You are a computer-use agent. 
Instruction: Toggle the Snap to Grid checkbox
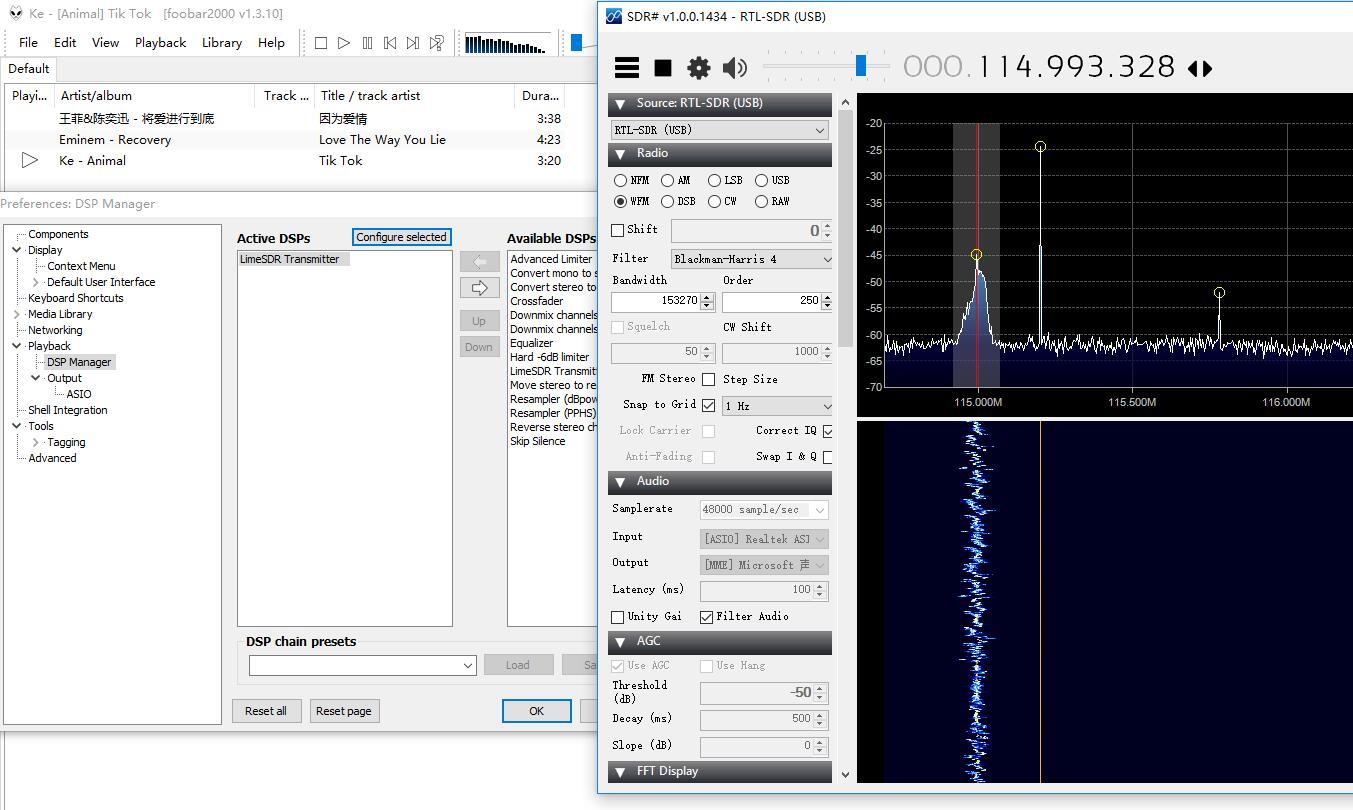click(x=708, y=405)
